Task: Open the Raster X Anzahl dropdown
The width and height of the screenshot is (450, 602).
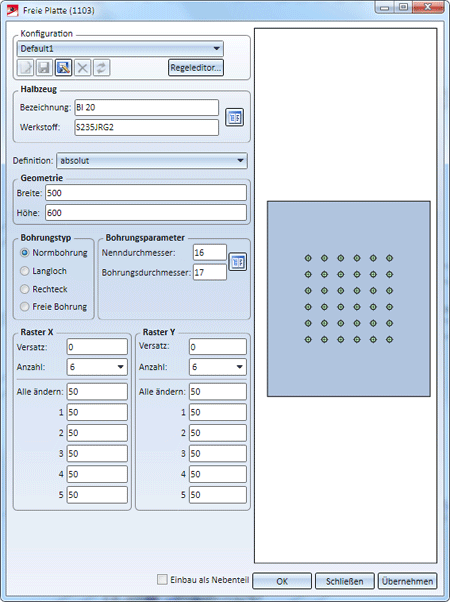Action: pos(97,367)
